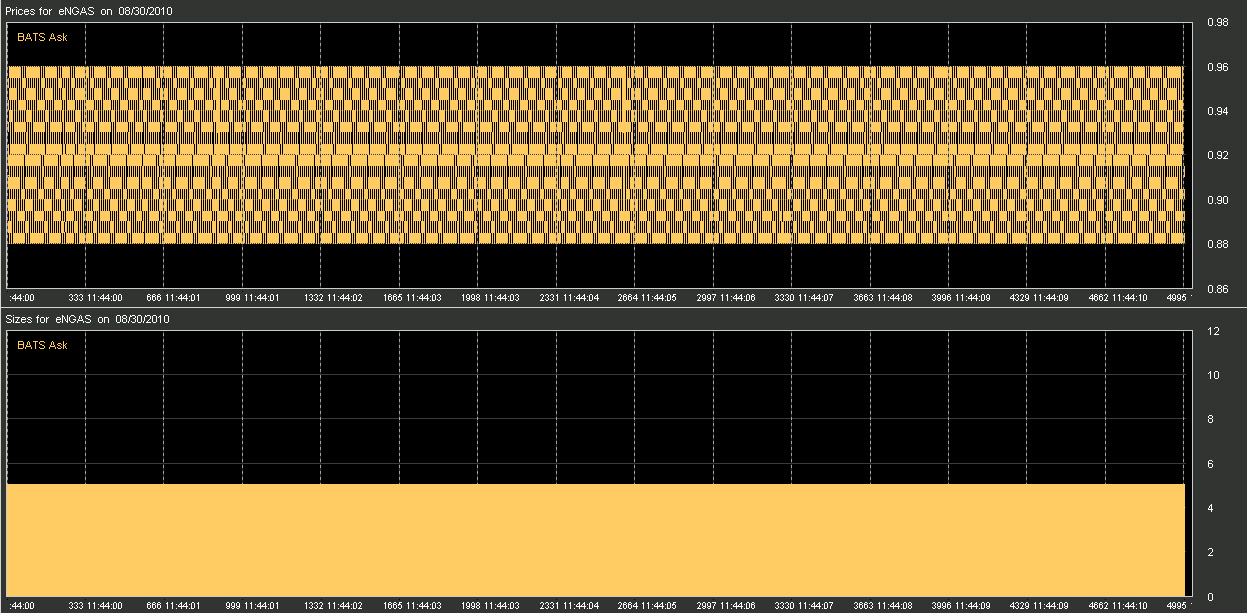This screenshot has width=1247, height=613.
Task: Click the 4 label on Sizes axis
Action: tap(1210, 508)
